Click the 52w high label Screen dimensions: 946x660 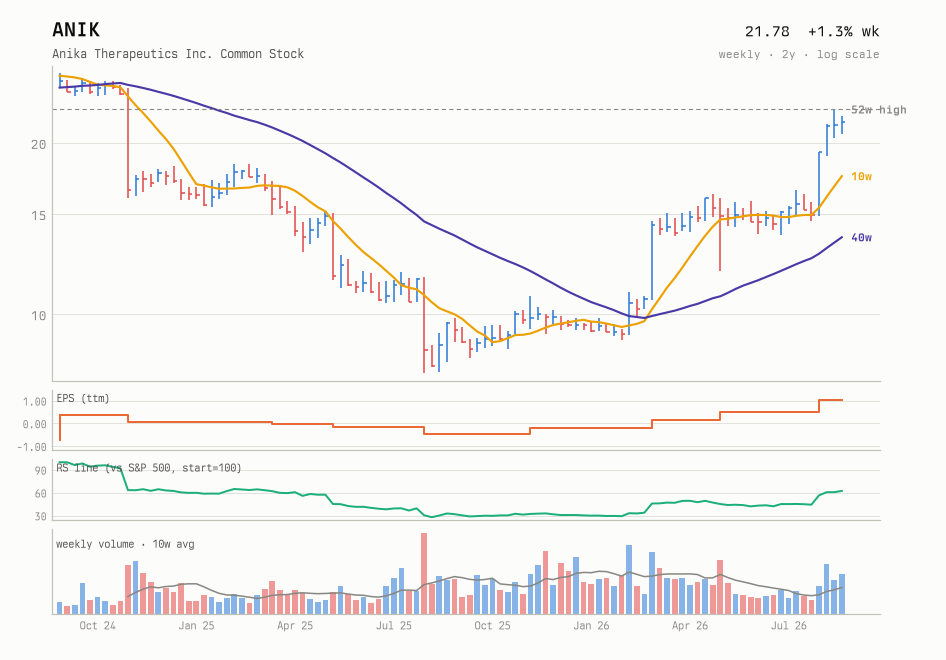pos(878,110)
